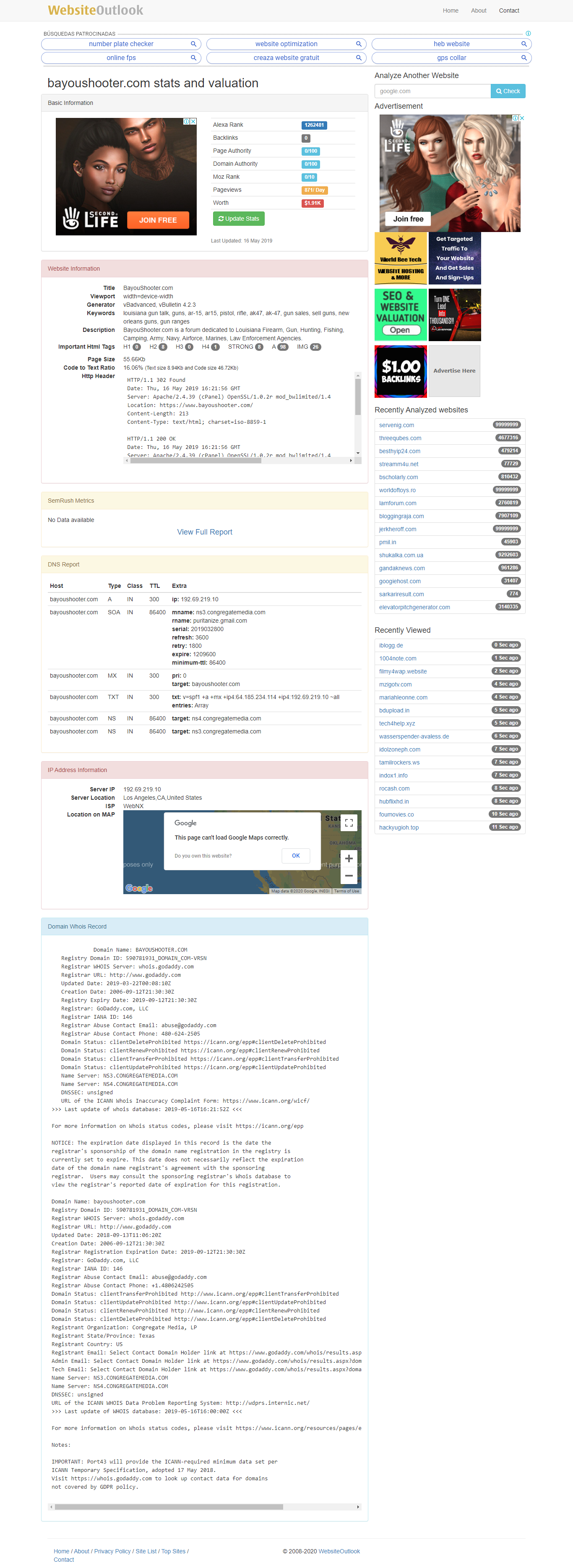Click the Alexa Rank 1262481 badge

coord(315,125)
